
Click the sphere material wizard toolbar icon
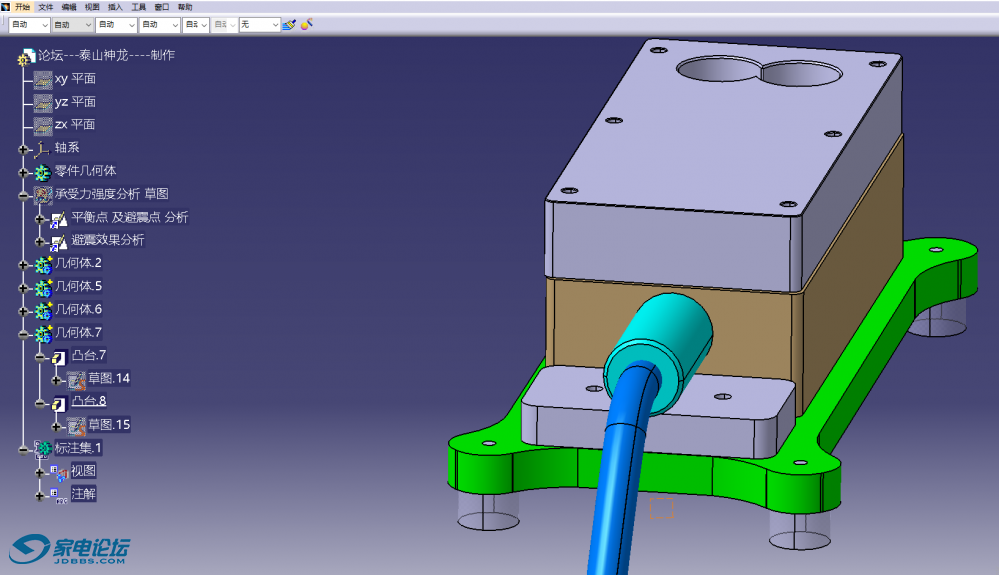[x=306, y=24]
